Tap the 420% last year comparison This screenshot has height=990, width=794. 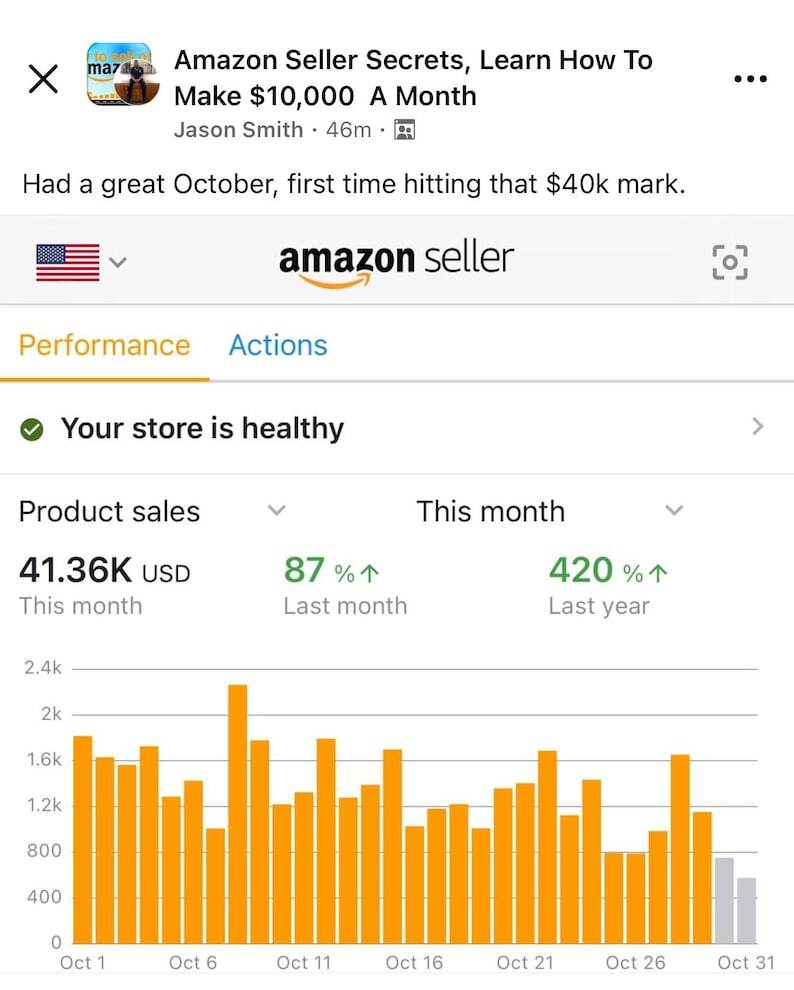click(608, 571)
